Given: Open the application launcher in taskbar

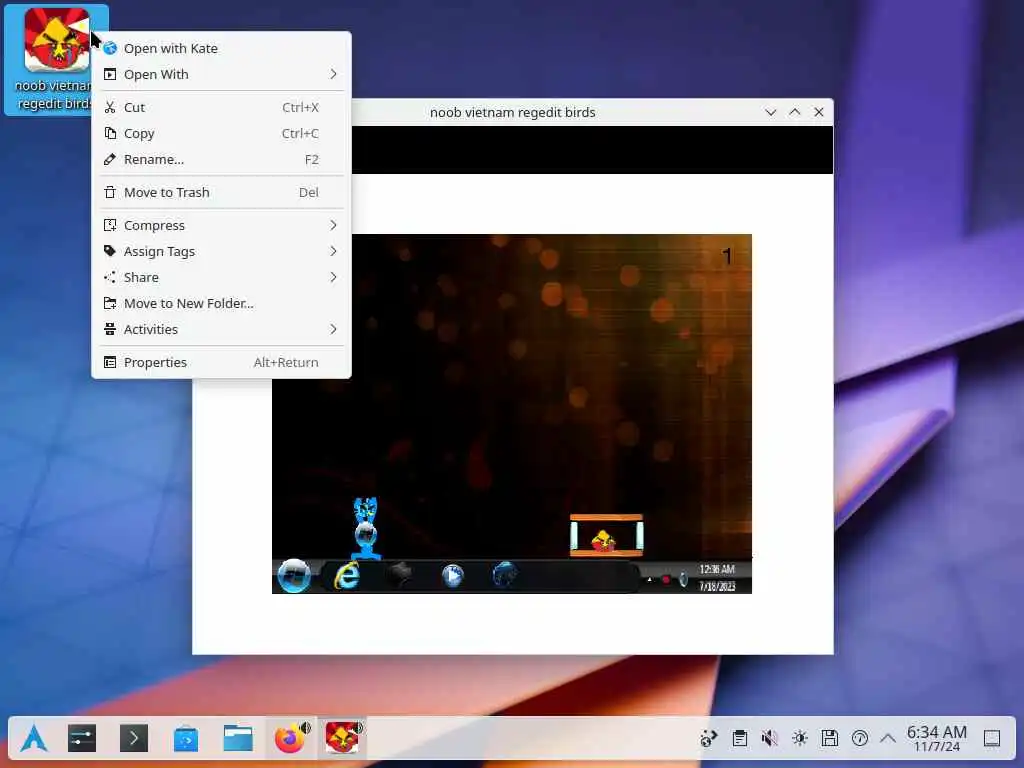Looking at the screenshot, I should (x=34, y=739).
